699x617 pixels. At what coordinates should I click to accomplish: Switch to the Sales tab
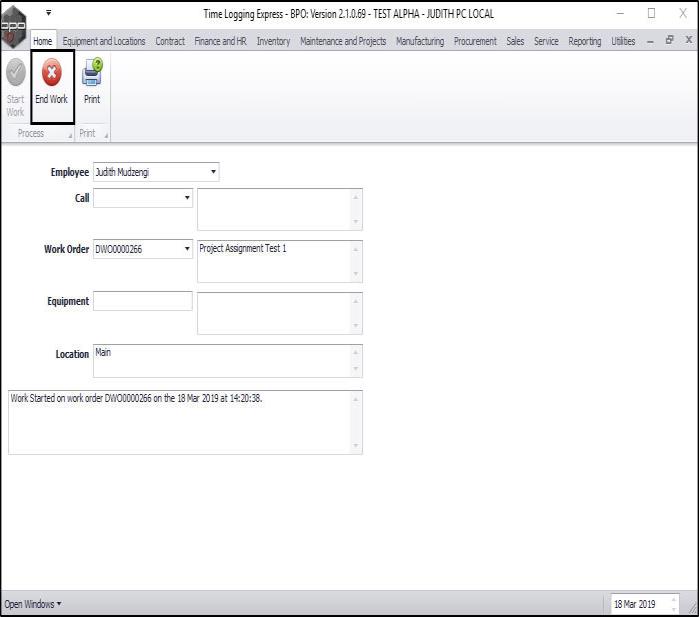click(515, 41)
